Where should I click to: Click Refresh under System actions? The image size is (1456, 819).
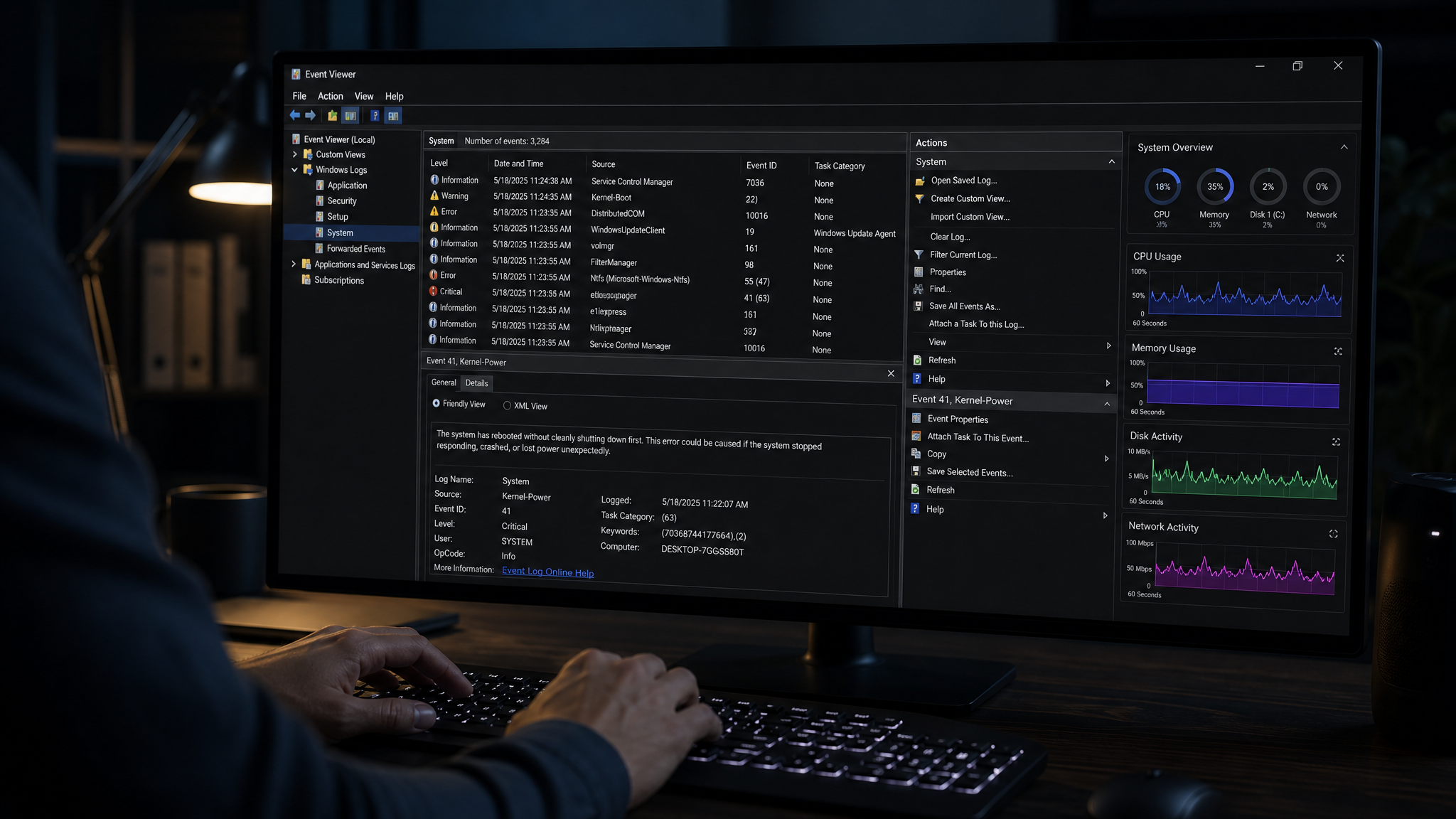coord(942,360)
